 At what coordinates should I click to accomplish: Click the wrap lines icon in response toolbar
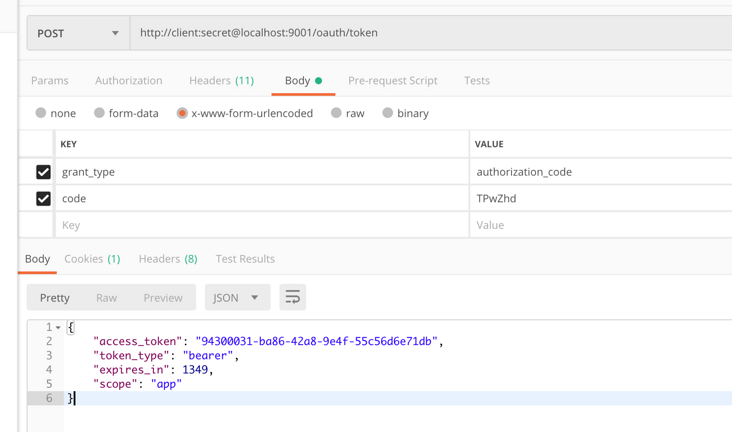point(292,297)
